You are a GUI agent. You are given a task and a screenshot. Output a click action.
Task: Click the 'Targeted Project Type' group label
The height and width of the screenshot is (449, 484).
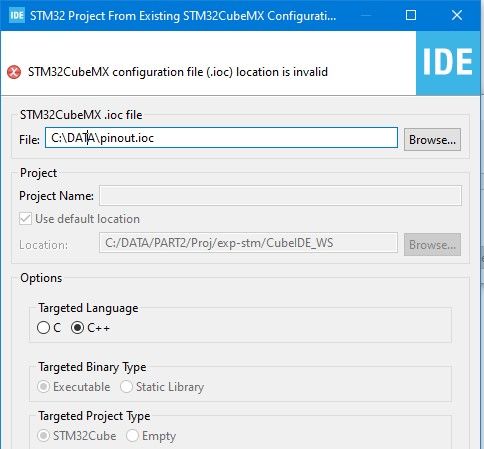pos(94,416)
